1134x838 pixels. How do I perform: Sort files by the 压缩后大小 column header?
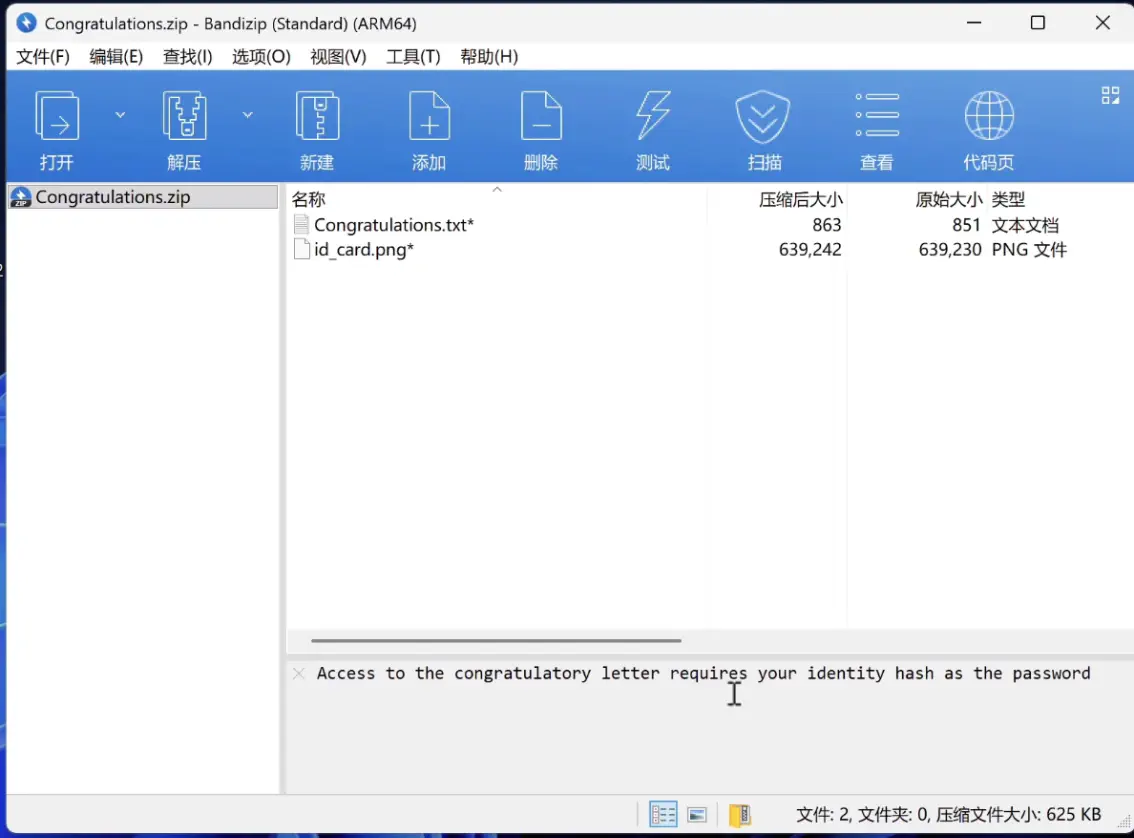coord(800,199)
